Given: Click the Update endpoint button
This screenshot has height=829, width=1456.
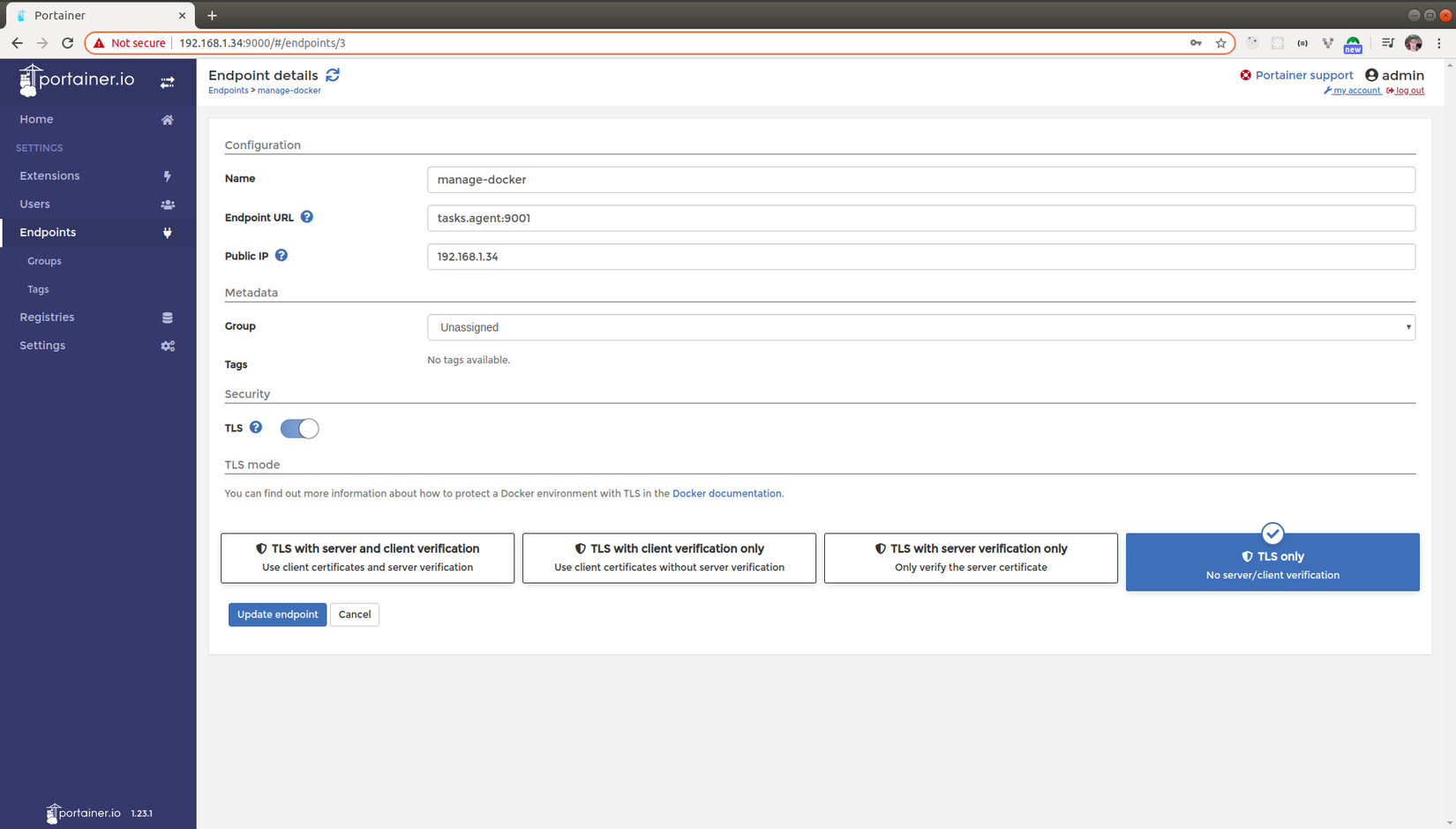Looking at the screenshot, I should [x=277, y=615].
